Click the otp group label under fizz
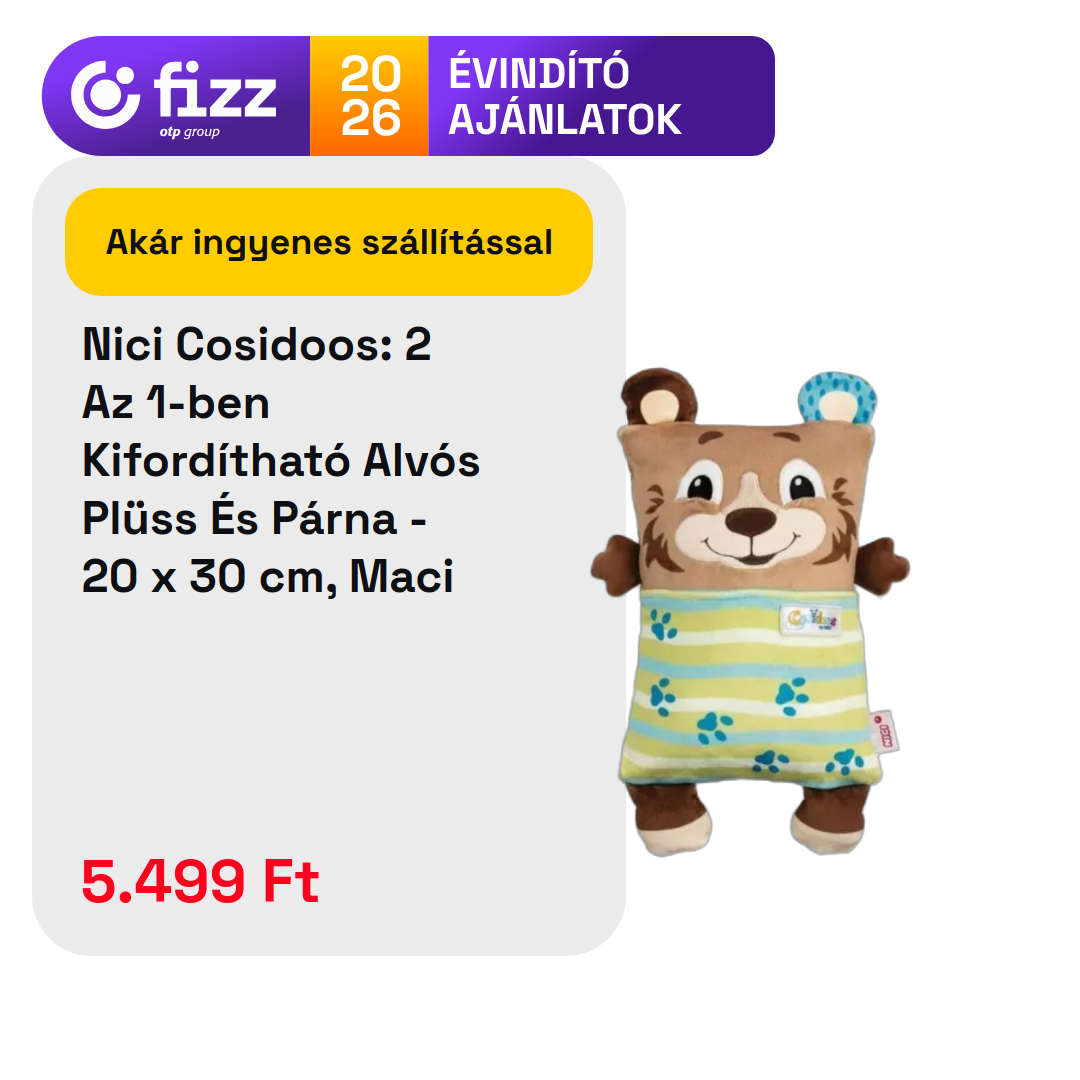The height and width of the screenshot is (1080, 1080). point(189,132)
